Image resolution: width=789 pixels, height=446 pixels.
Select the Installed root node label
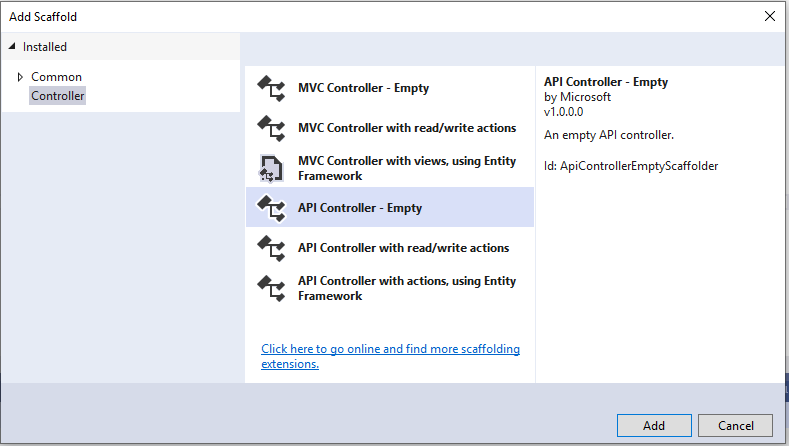coord(45,47)
